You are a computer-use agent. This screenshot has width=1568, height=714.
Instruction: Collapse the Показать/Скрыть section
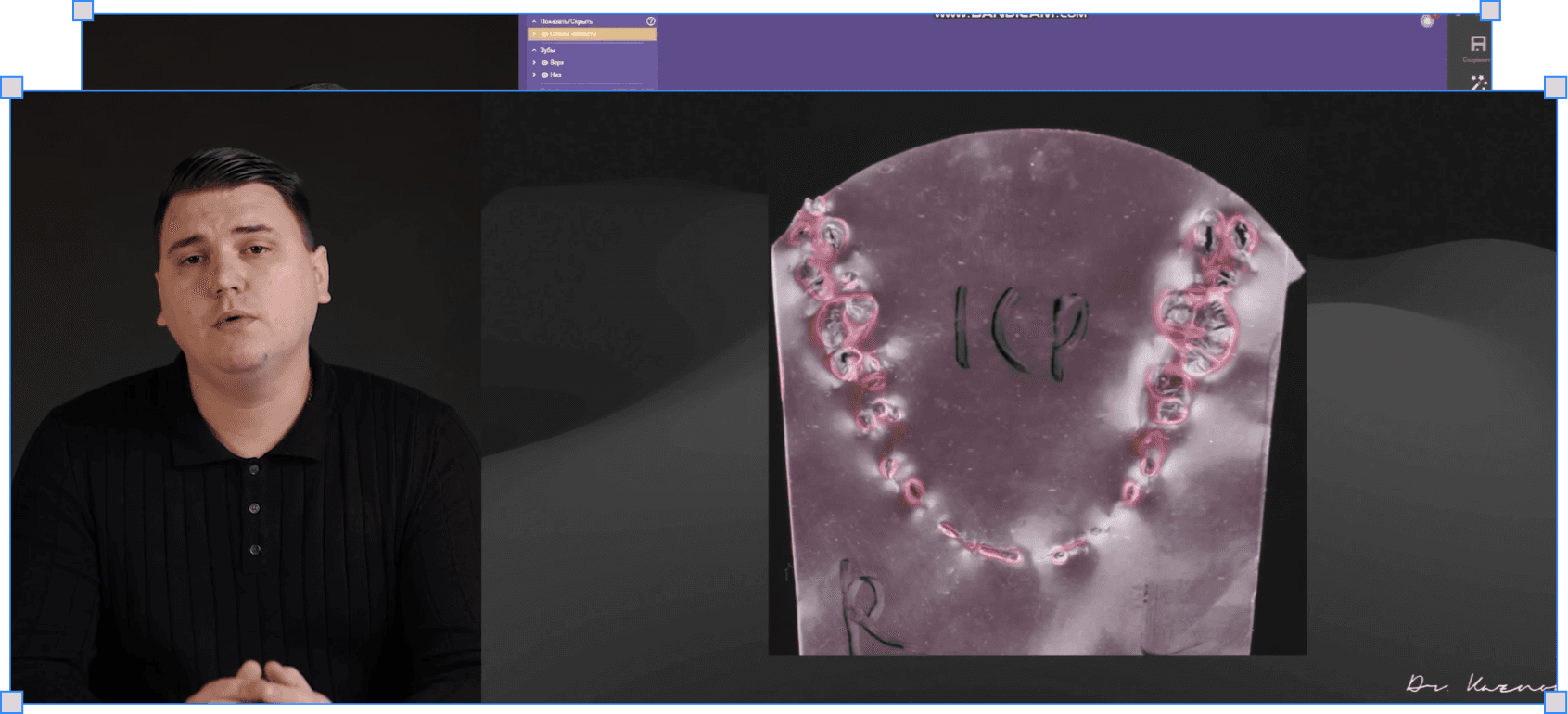tap(534, 20)
